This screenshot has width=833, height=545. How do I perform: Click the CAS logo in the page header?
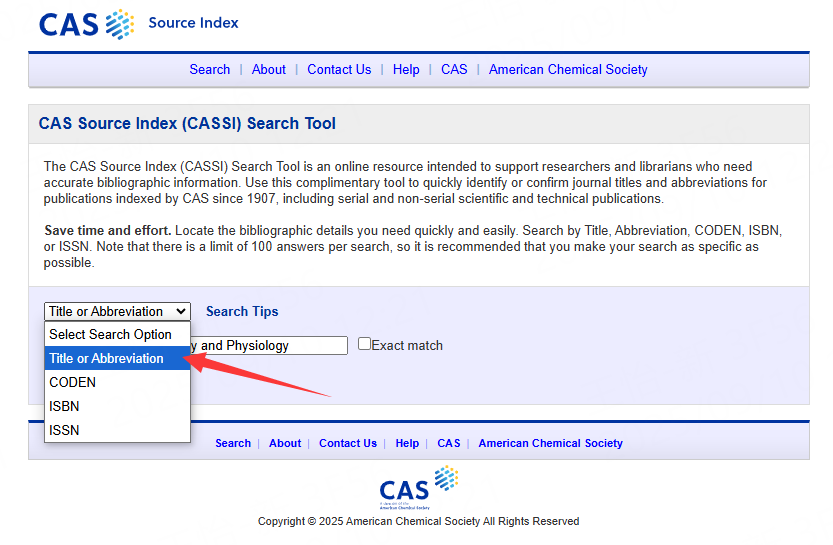(87, 24)
